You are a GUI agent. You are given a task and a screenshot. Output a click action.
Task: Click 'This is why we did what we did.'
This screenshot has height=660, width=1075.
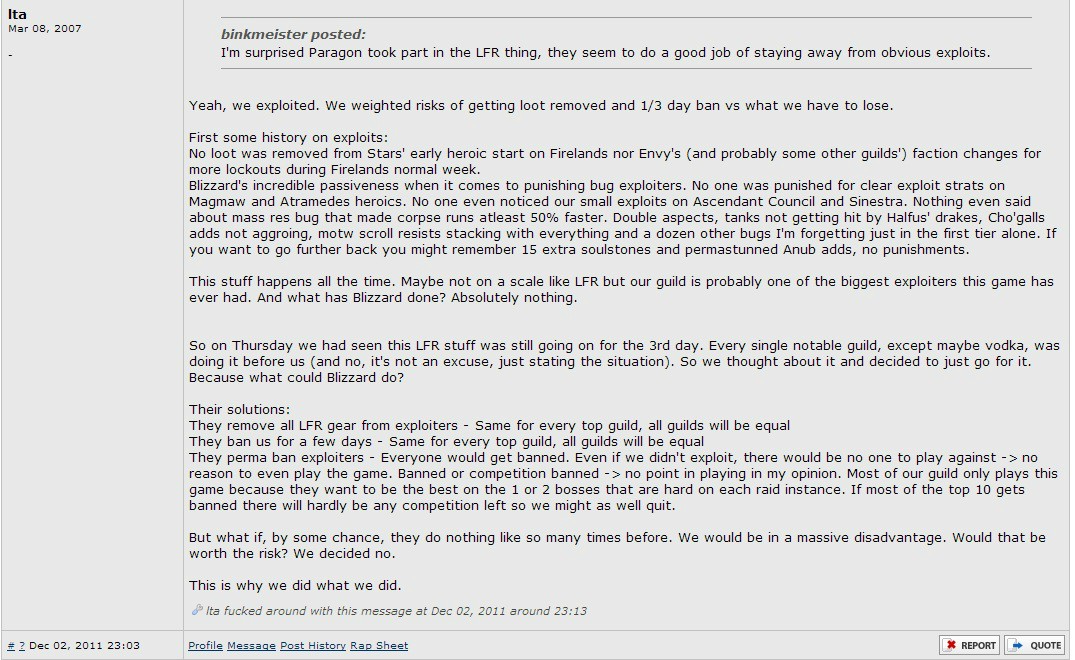coord(295,585)
